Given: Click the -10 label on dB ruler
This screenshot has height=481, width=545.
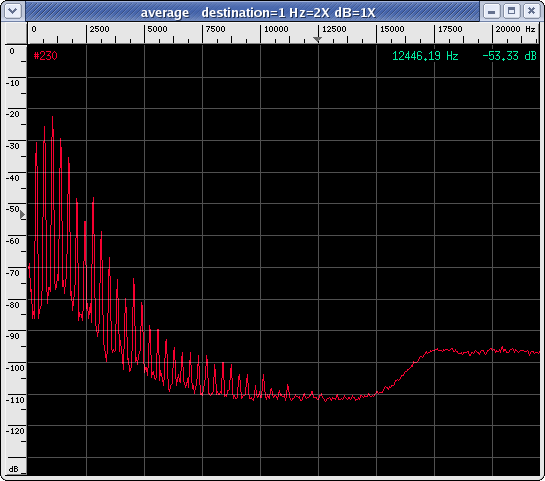Looking at the screenshot, I should tap(13, 83).
